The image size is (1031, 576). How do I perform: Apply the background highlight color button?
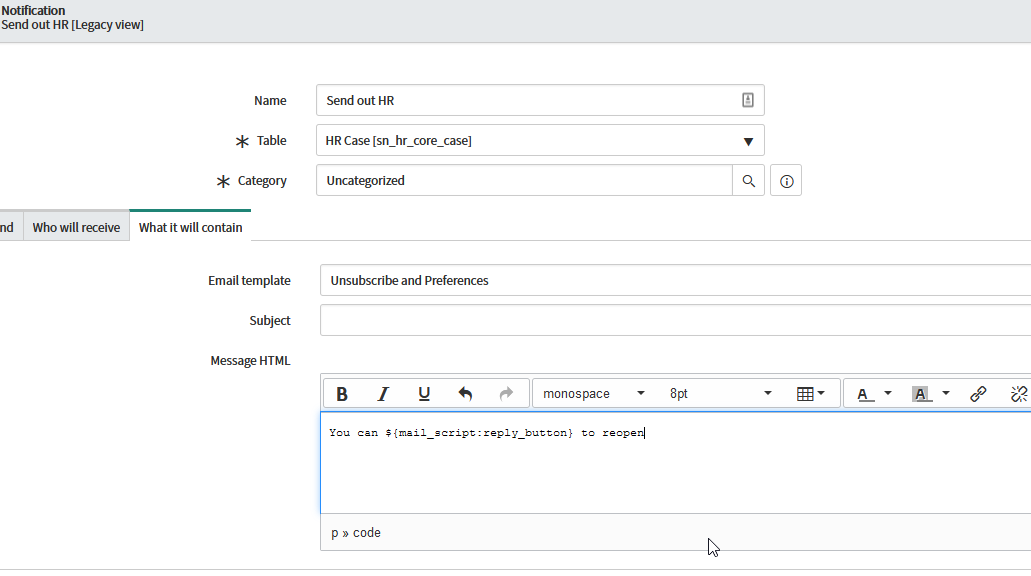click(x=922, y=394)
